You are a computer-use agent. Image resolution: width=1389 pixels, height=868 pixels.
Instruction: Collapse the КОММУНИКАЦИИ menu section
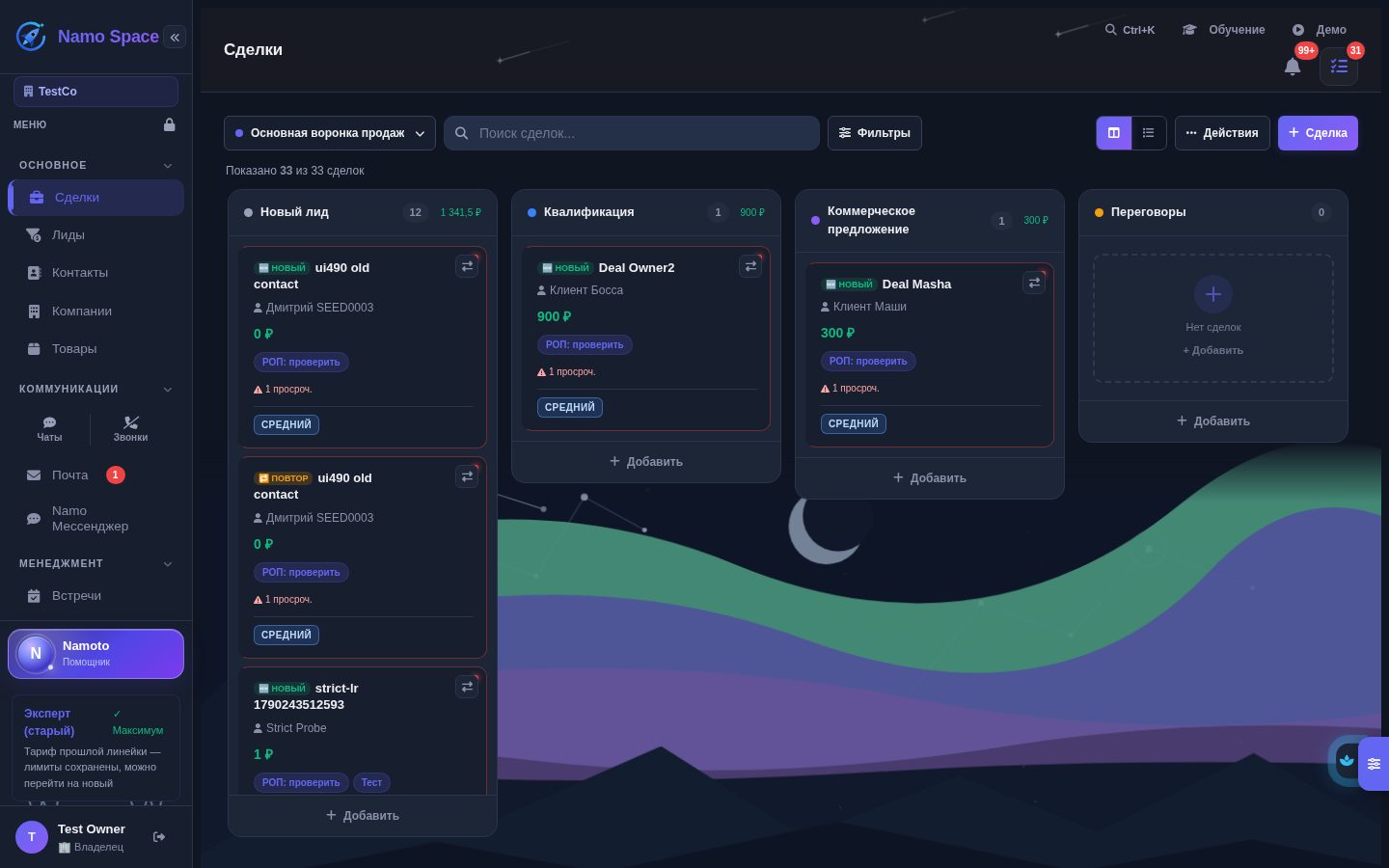[168, 389]
